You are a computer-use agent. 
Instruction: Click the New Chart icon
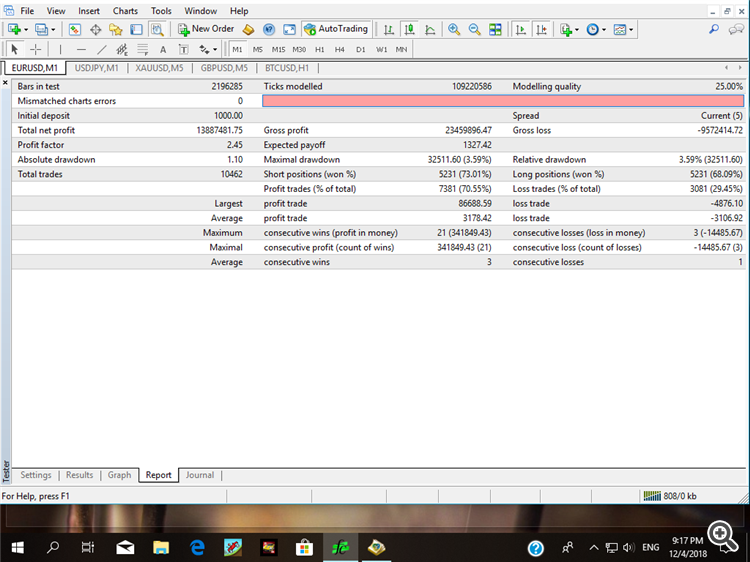pyautogui.click(x=14, y=30)
